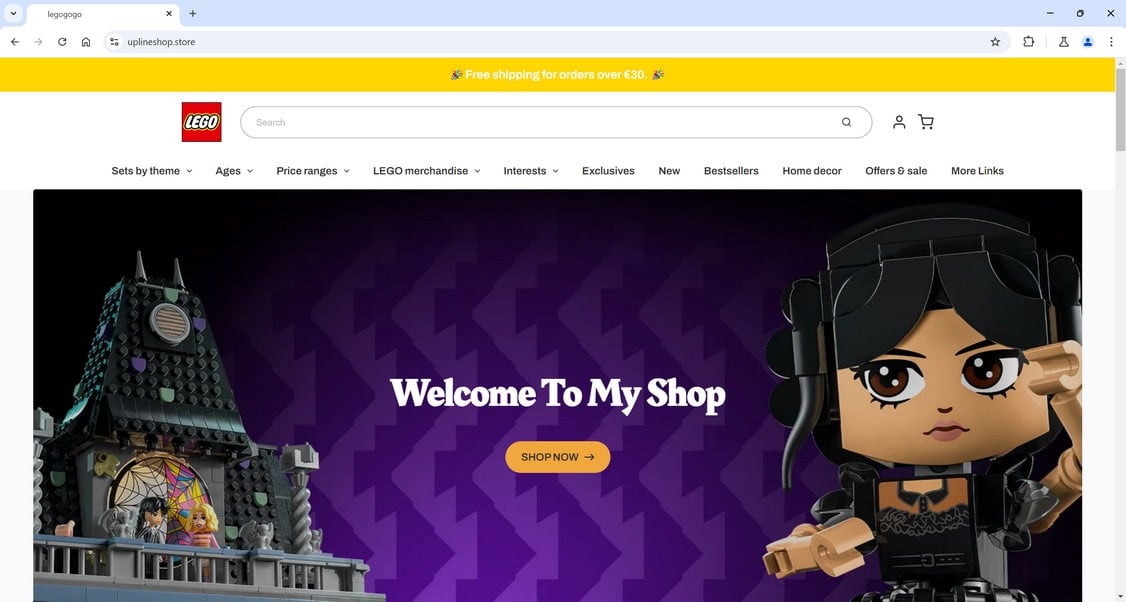
Task: Open the user account icon
Action: 898,122
